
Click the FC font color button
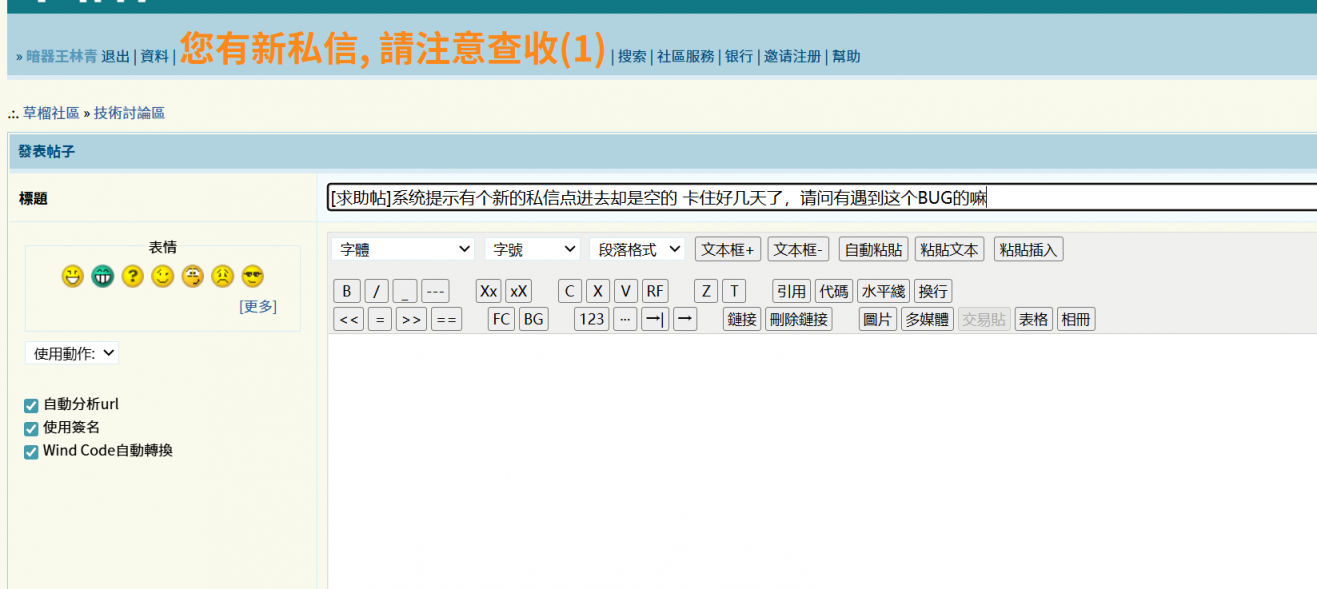[501, 319]
